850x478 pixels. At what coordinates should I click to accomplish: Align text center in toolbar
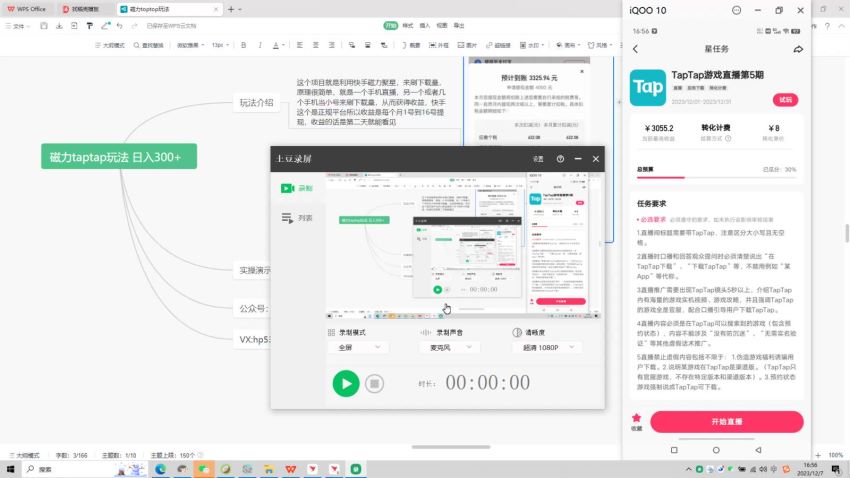click(315, 45)
